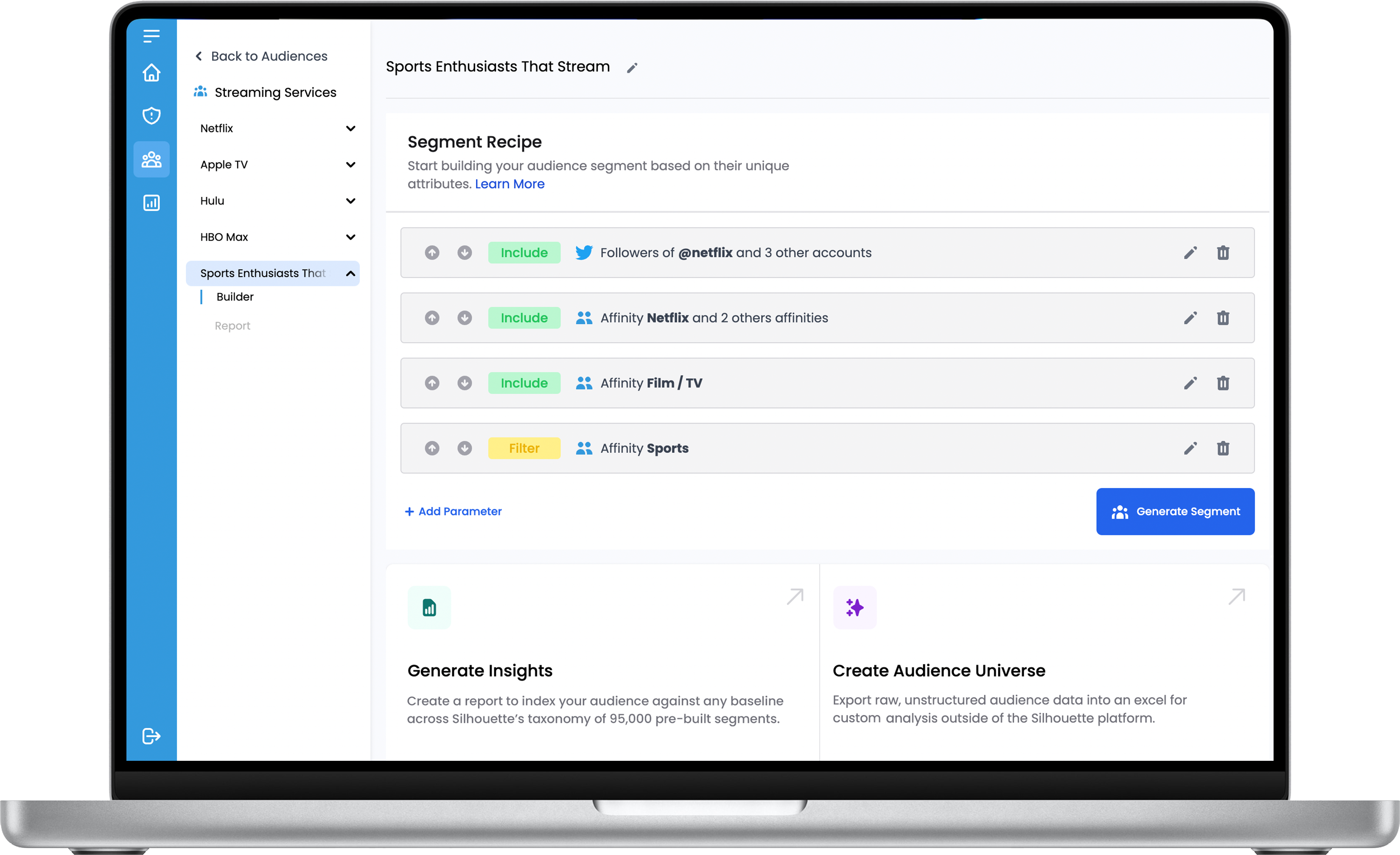The width and height of the screenshot is (1400, 855).
Task: Toggle Filter tag on Affinity Sports row
Action: 524,448
